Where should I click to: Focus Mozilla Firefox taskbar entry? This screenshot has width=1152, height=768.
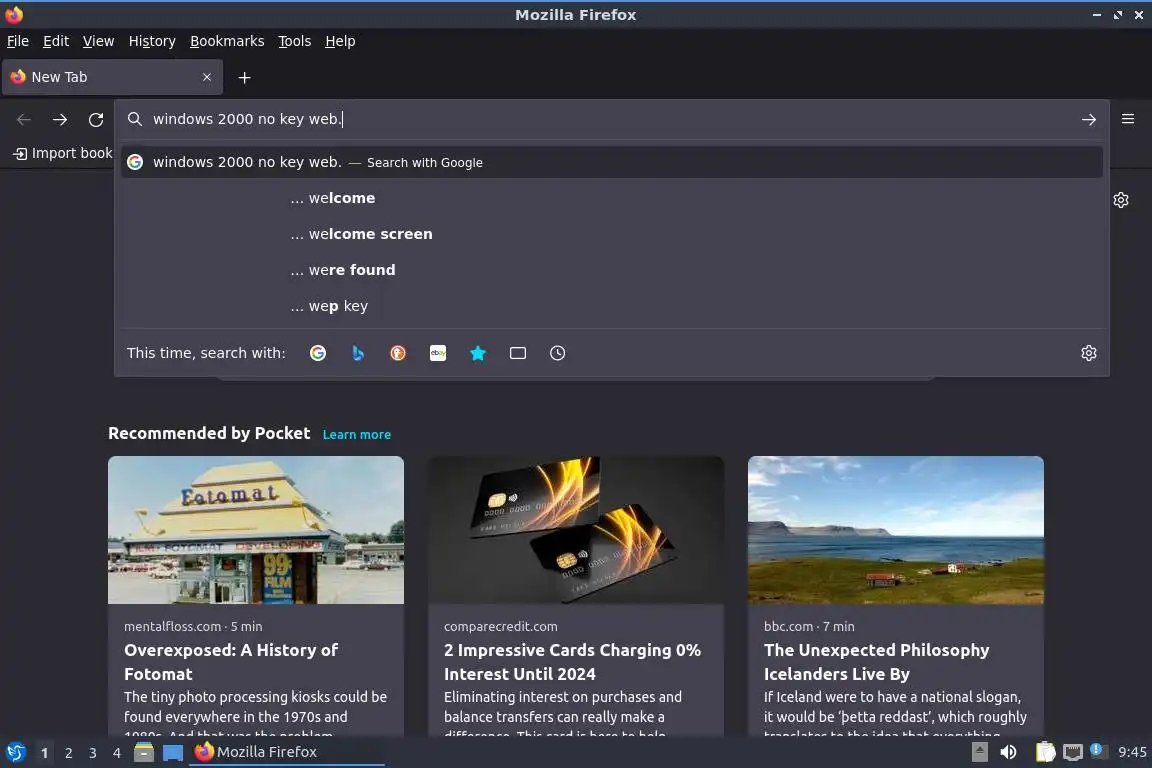point(287,752)
